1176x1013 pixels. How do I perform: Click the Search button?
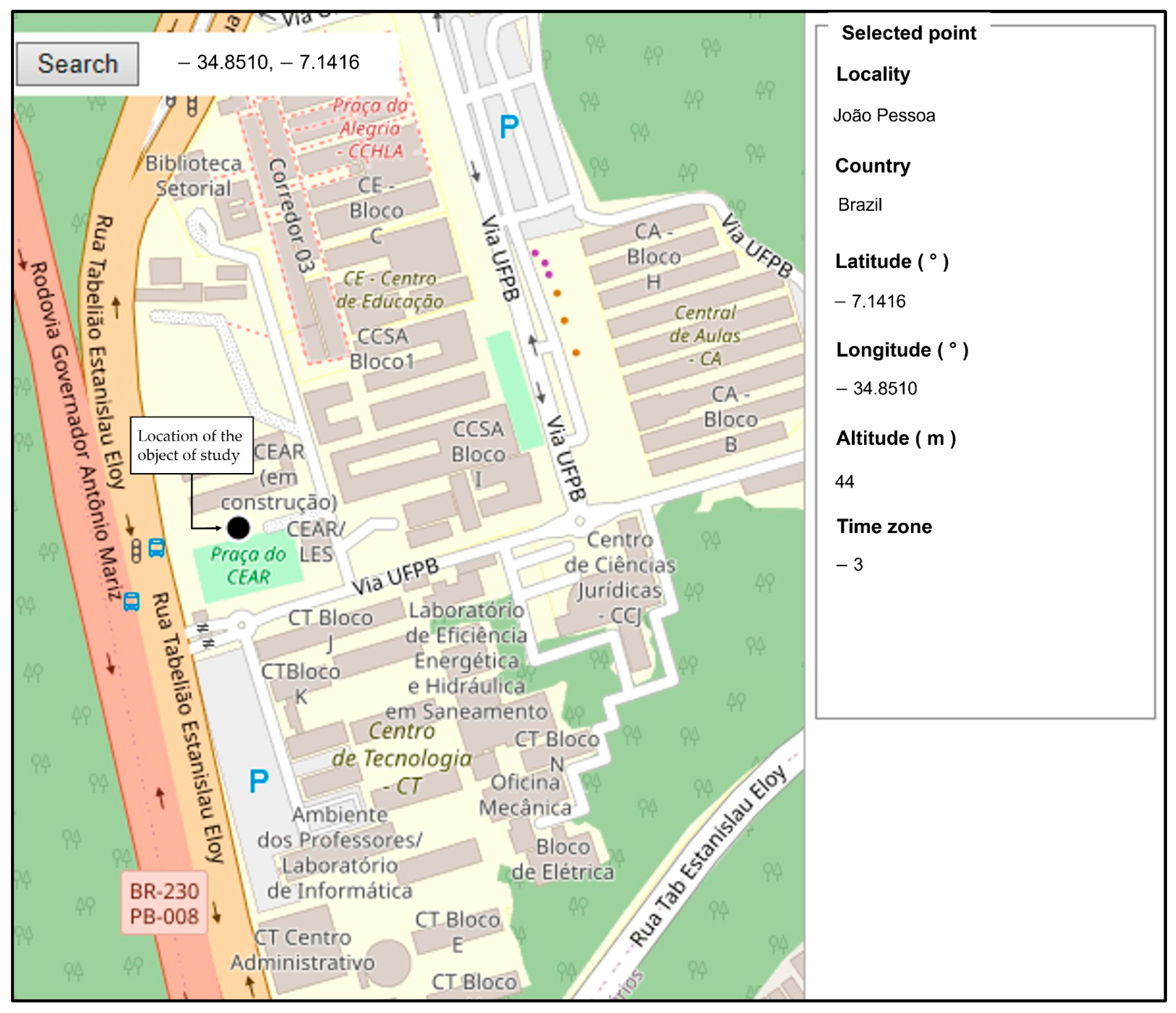(x=77, y=64)
